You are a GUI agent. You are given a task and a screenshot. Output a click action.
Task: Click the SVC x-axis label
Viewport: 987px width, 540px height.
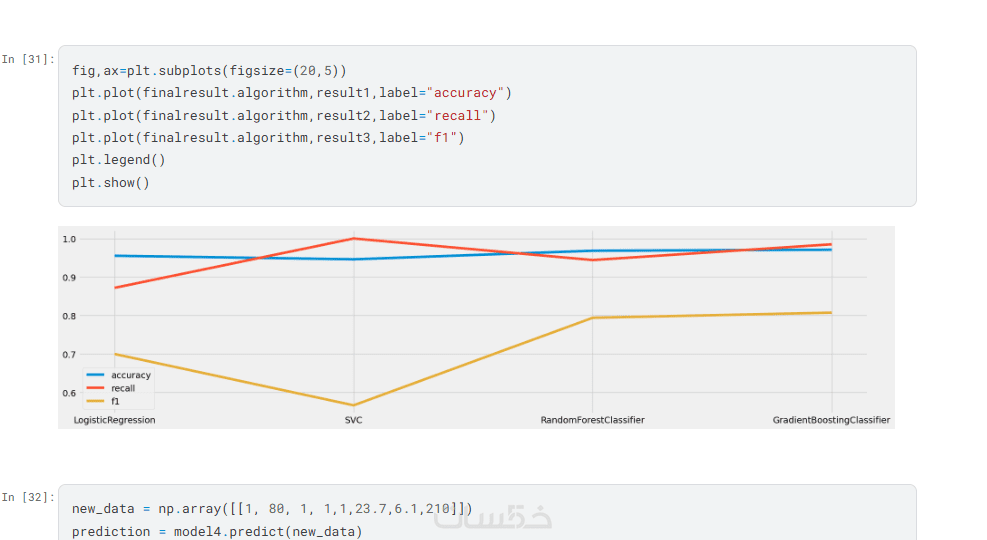pos(353,420)
